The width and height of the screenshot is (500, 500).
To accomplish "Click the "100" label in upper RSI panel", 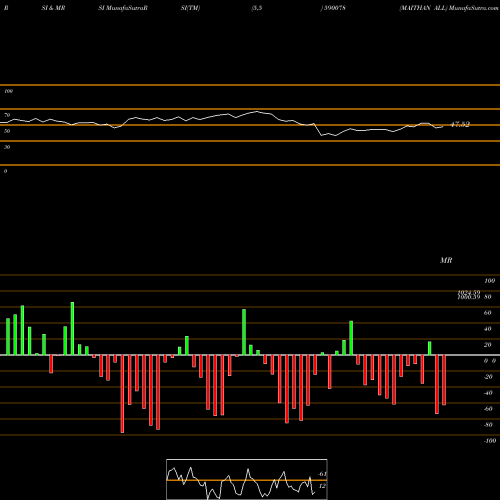I will point(8,91).
